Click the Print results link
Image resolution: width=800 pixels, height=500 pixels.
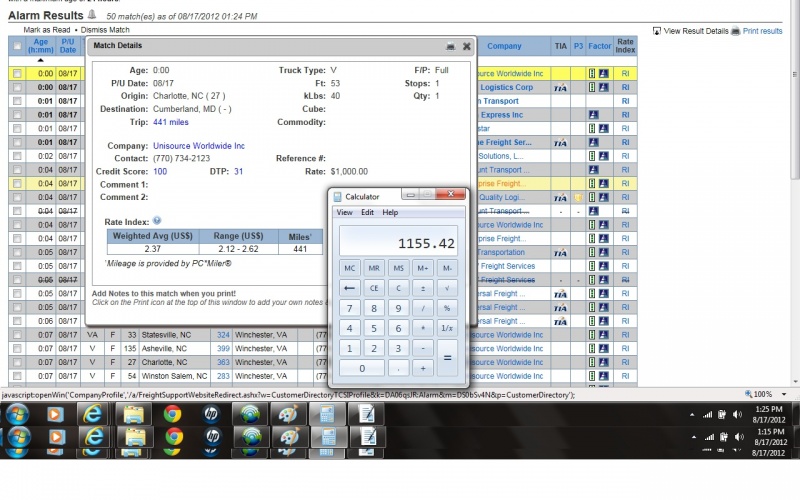pos(762,31)
